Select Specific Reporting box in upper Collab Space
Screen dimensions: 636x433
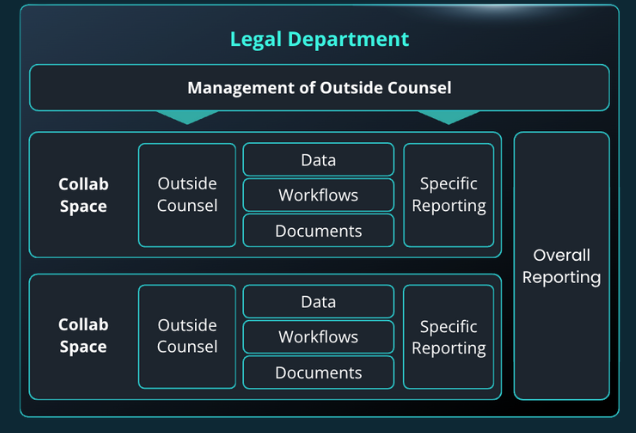pyautogui.click(x=449, y=195)
